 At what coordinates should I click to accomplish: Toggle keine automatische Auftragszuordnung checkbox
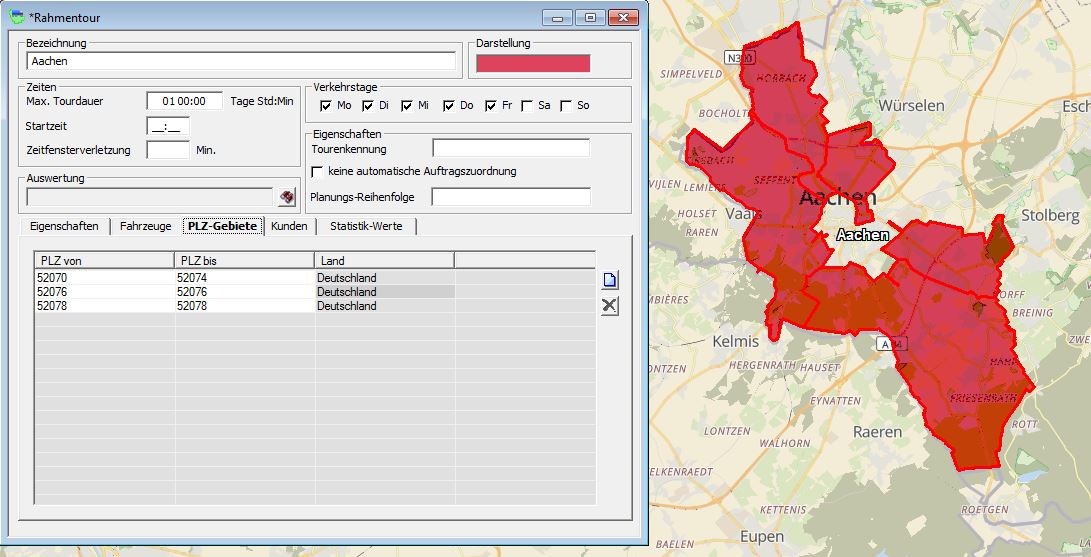tap(318, 172)
